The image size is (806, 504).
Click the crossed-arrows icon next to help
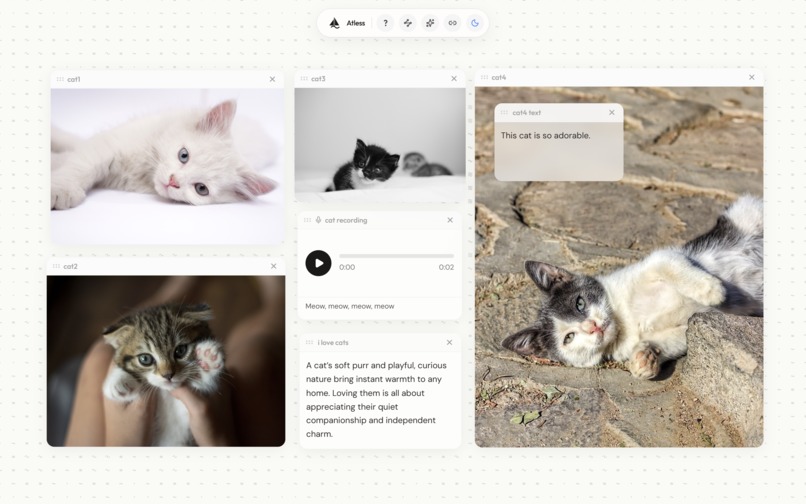coord(408,23)
